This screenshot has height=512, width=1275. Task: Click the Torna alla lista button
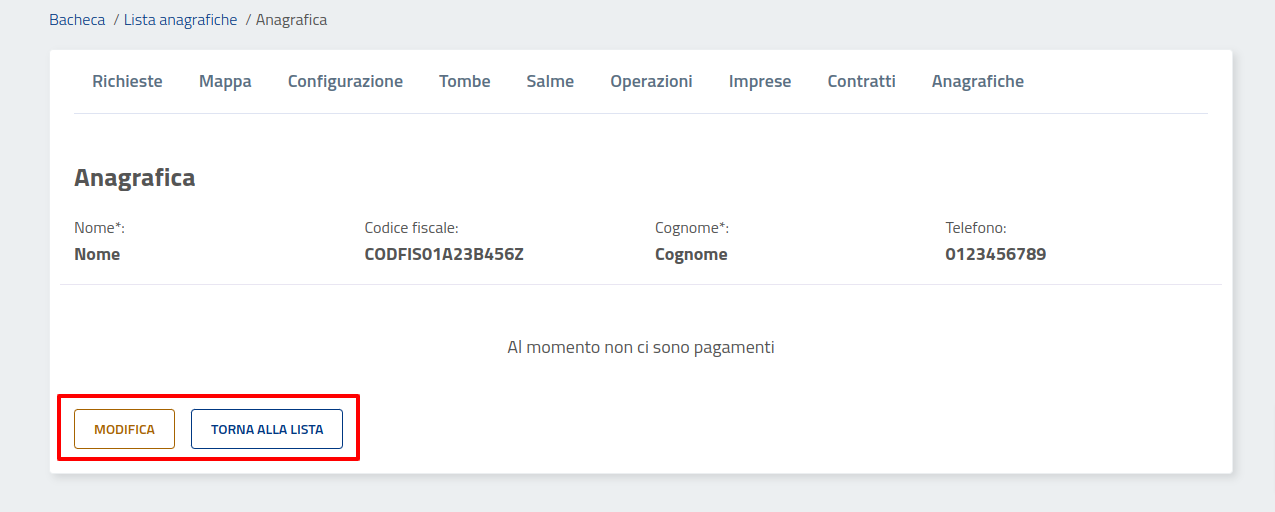(267, 429)
